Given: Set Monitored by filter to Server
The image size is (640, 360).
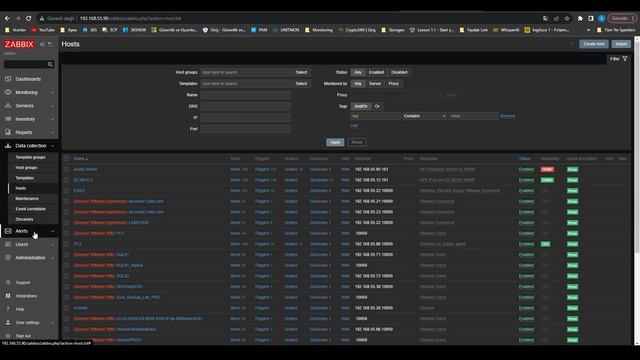Looking at the screenshot, I should coord(375,84).
